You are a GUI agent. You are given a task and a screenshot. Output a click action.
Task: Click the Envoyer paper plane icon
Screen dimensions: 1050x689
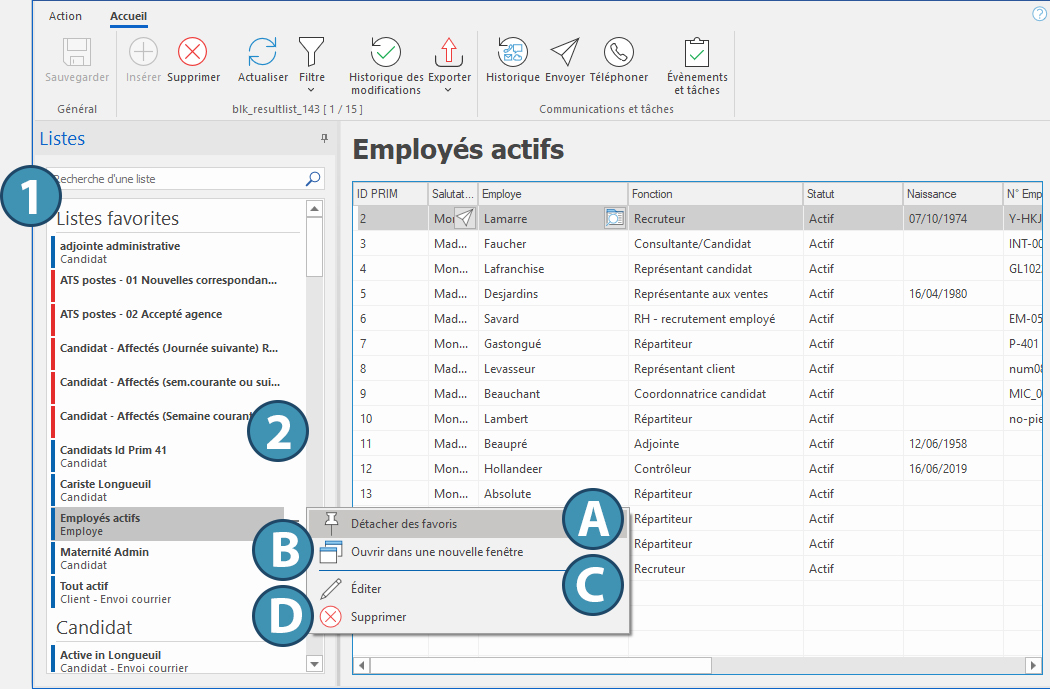click(x=565, y=52)
